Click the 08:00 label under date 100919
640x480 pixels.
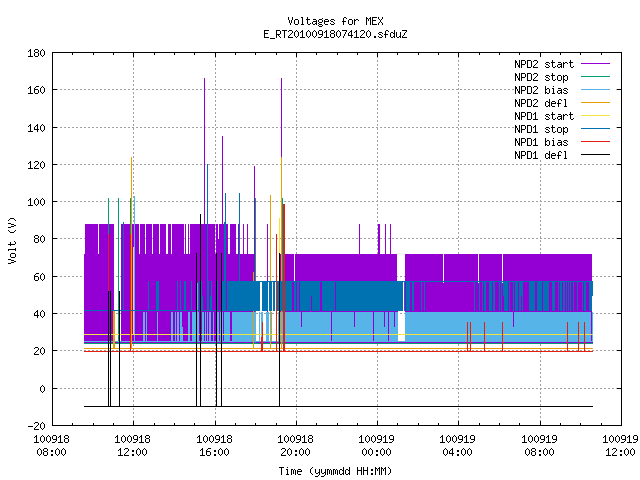point(539,452)
